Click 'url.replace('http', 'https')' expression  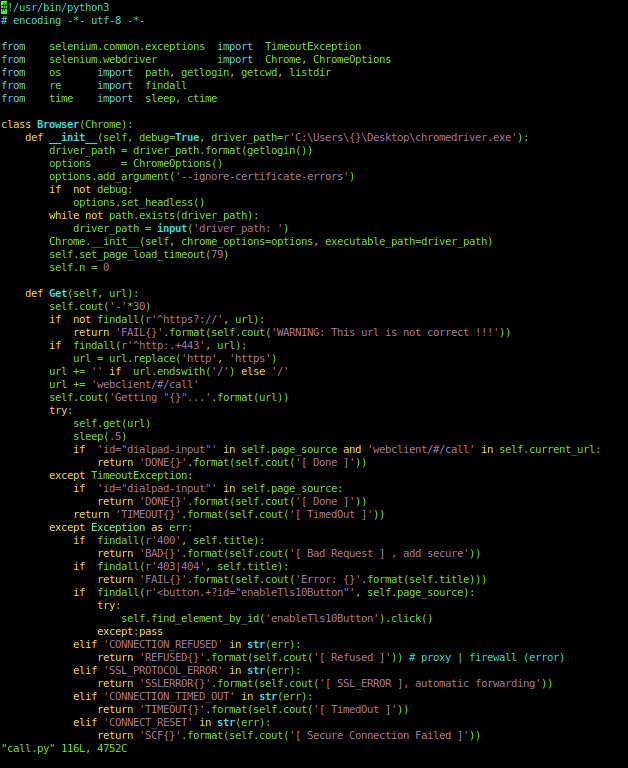[193, 359]
